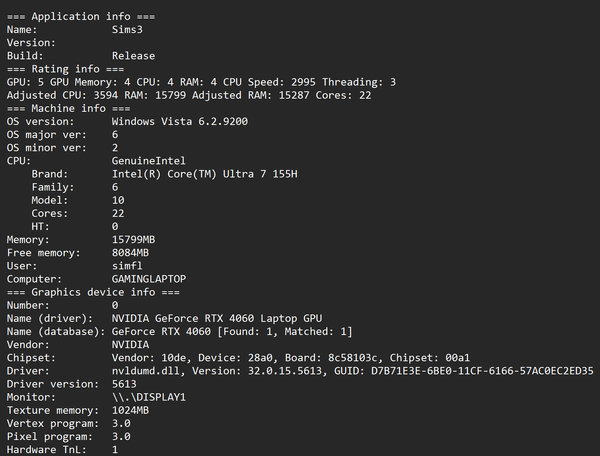Screen dimensions: 600x456
Task: Click the database match Found 1 Matched 1 text
Action: (x=285, y=331)
